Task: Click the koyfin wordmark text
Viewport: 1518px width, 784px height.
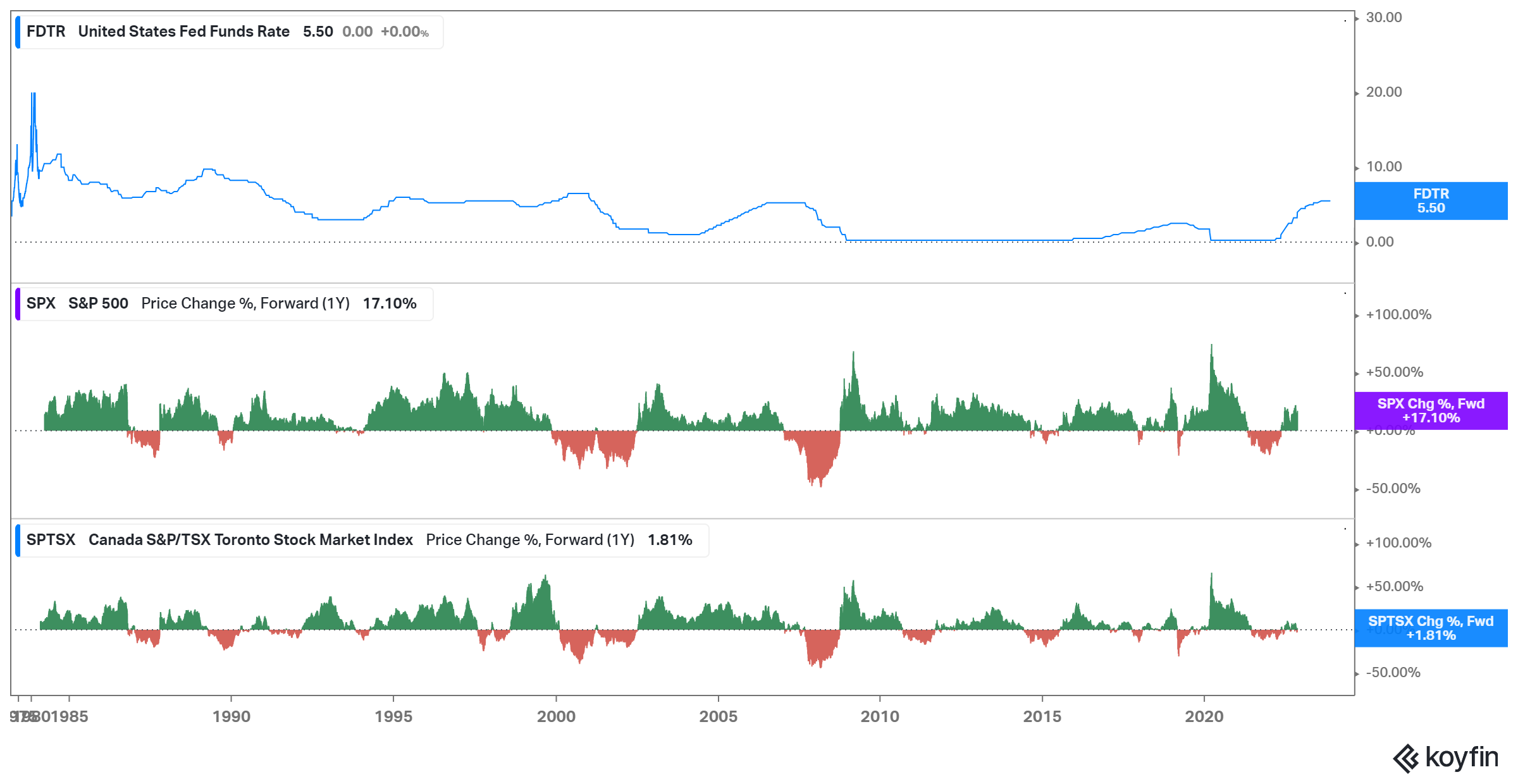Action: click(1462, 757)
